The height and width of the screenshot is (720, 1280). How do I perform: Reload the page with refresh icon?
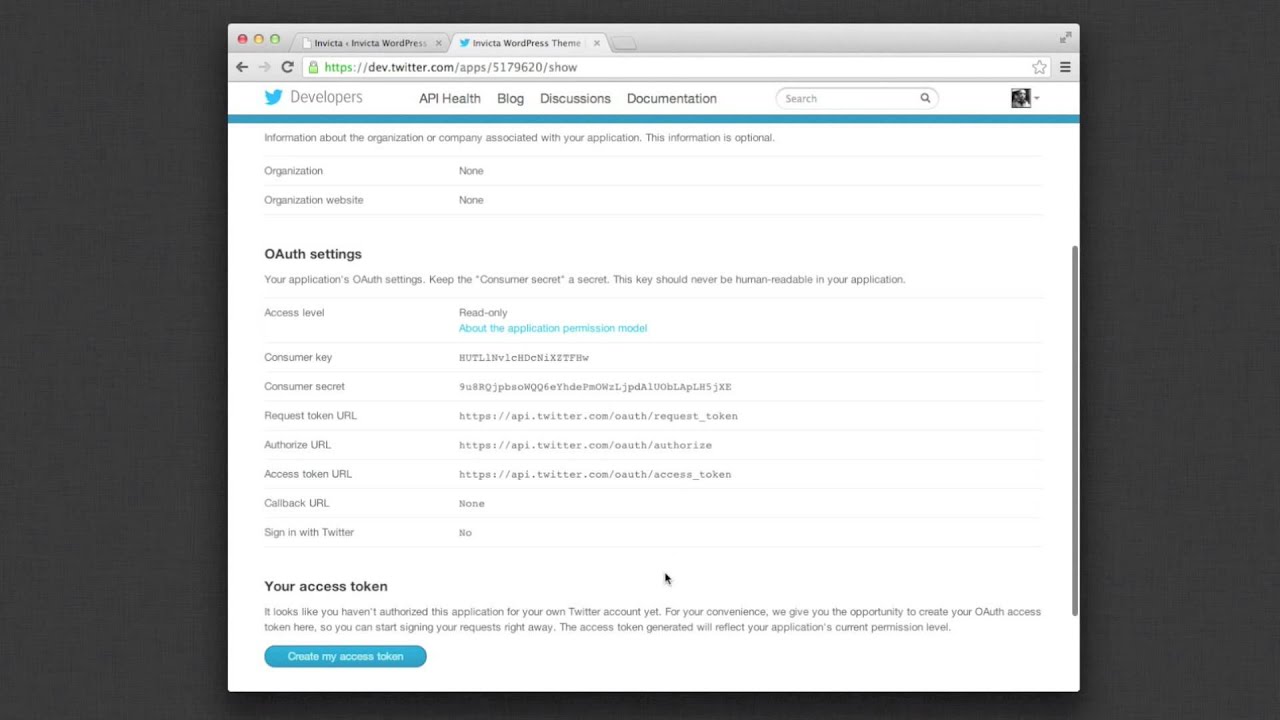click(287, 67)
